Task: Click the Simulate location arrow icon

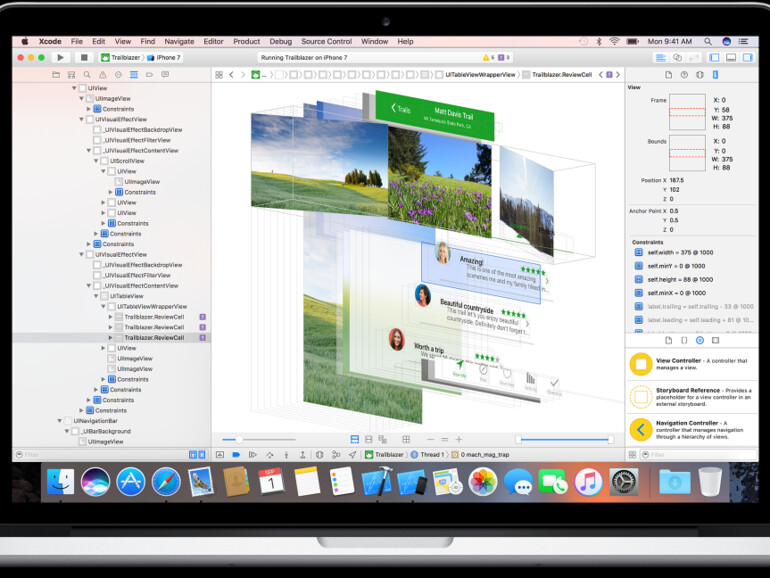Action: [353, 455]
